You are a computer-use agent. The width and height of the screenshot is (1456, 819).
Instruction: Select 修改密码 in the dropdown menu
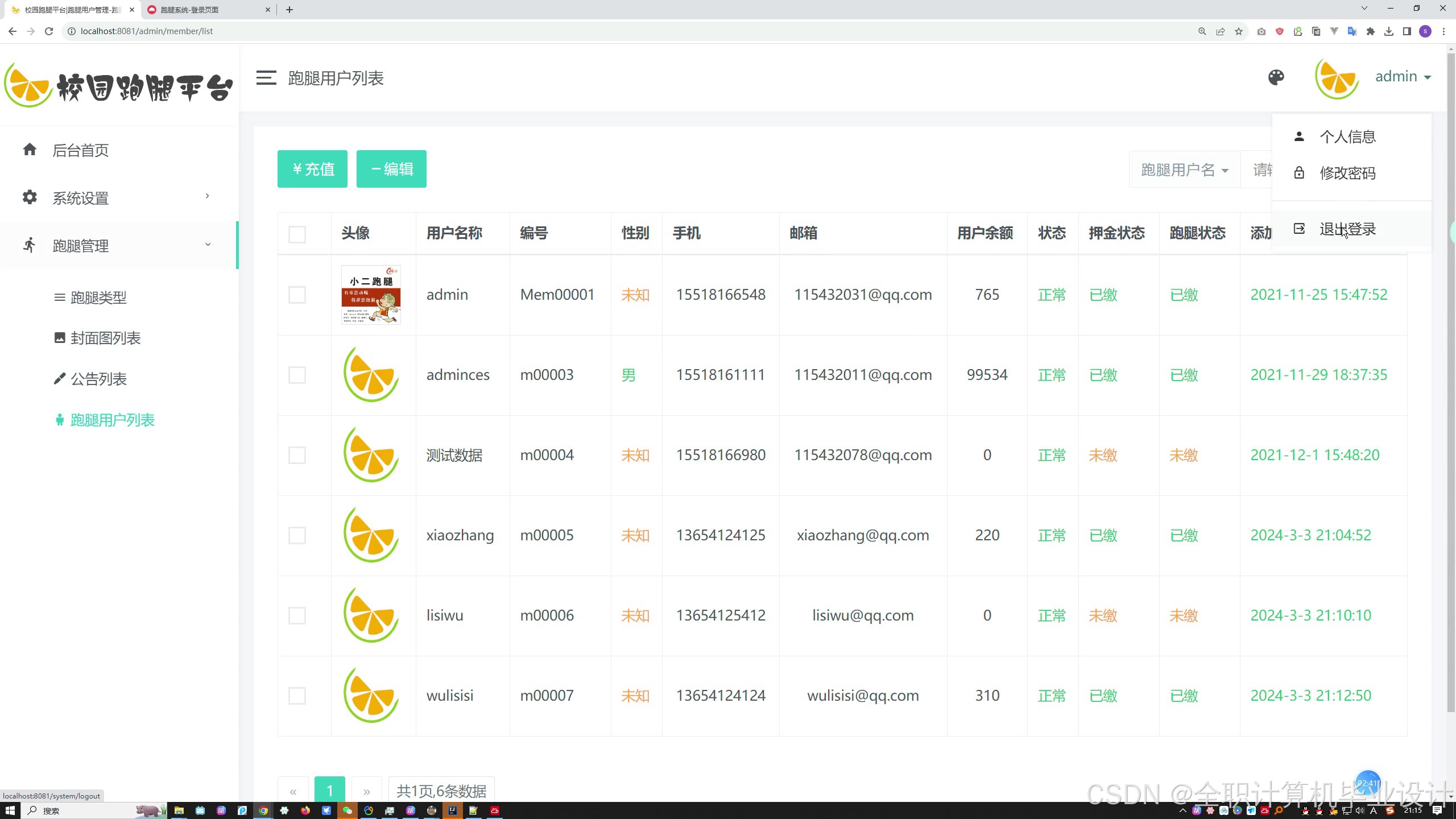(1347, 173)
